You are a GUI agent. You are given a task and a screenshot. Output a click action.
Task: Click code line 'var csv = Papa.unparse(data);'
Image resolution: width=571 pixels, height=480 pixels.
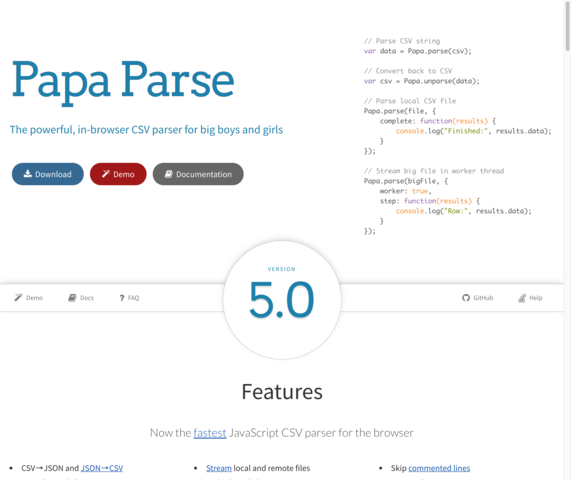point(422,81)
